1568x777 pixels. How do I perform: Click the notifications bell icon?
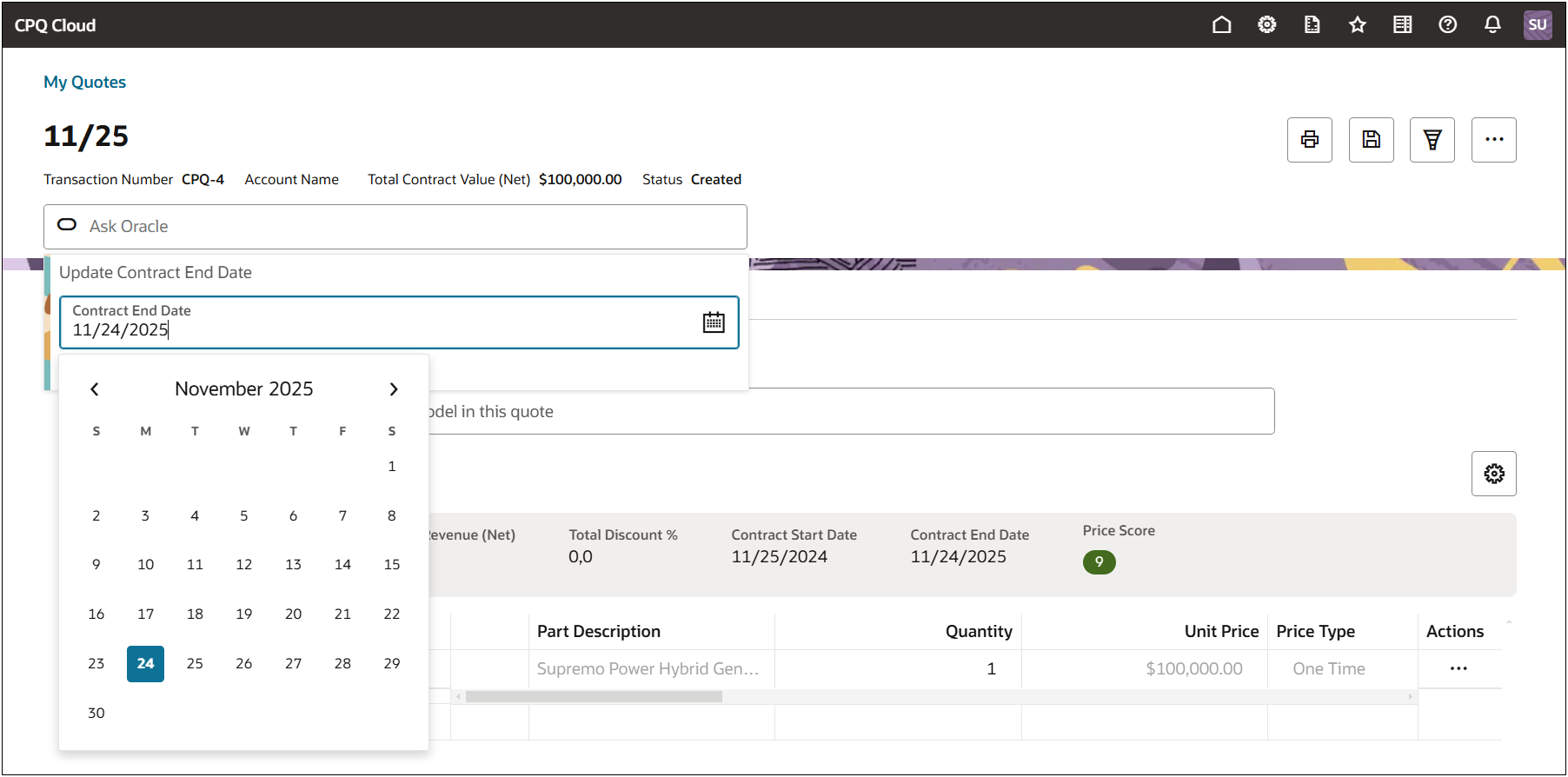[x=1492, y=25]
